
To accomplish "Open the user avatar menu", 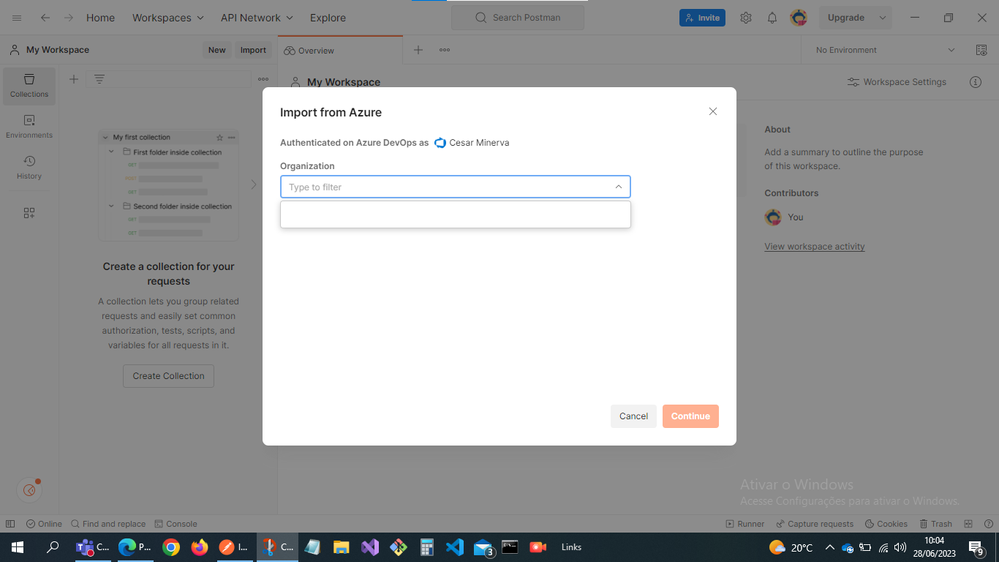I will coord(798,18).
